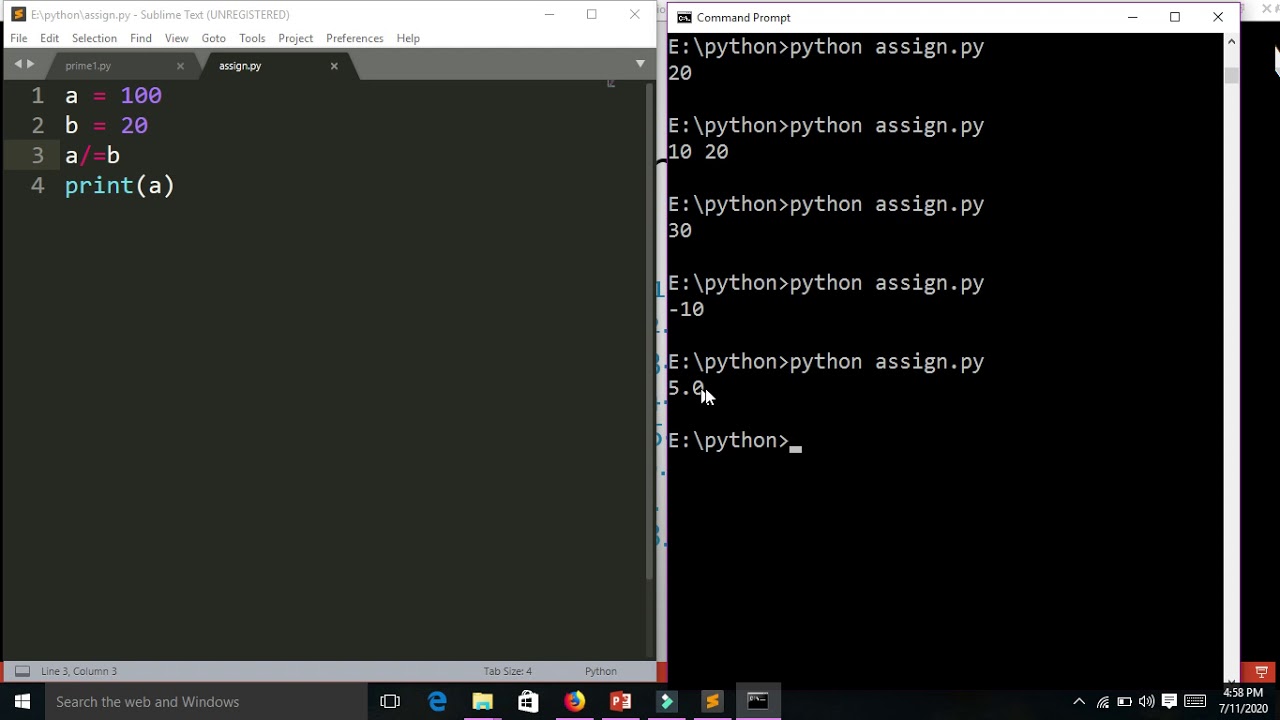Open the touch keyboard tray icon
1280x720 pixels.
point(1195,702)
